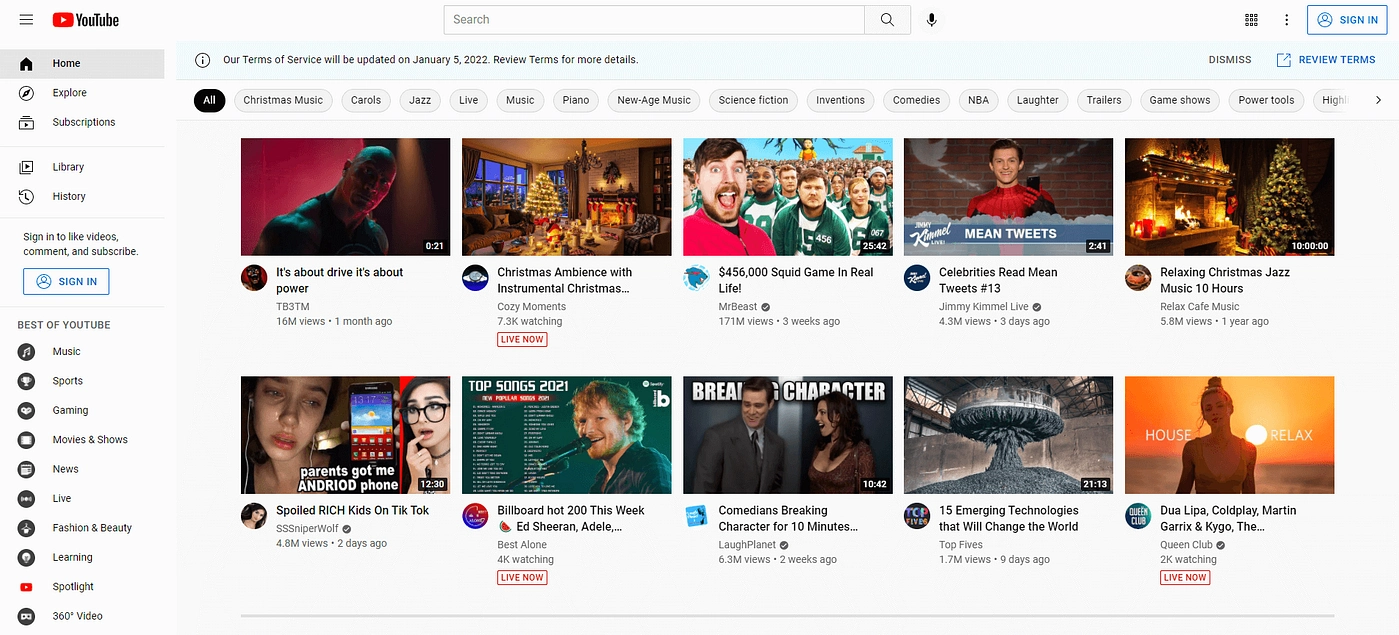
Task: Open Top Songs 2021 Billboard thumbnail
Action: pos(567,435)
